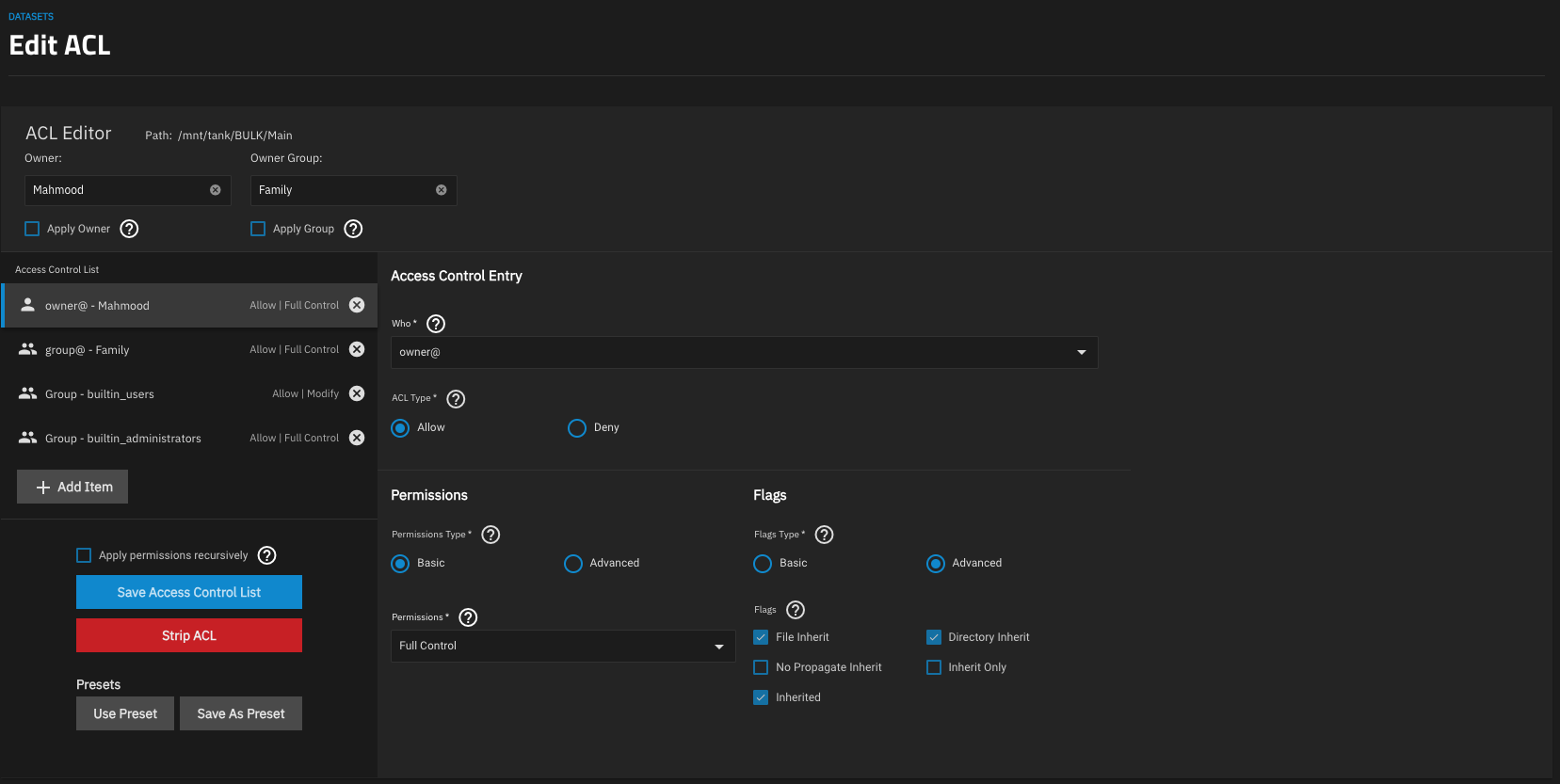The image size is (1560, 784).
Task: Switch Flags Type to Basic
Action: point(763,564)
